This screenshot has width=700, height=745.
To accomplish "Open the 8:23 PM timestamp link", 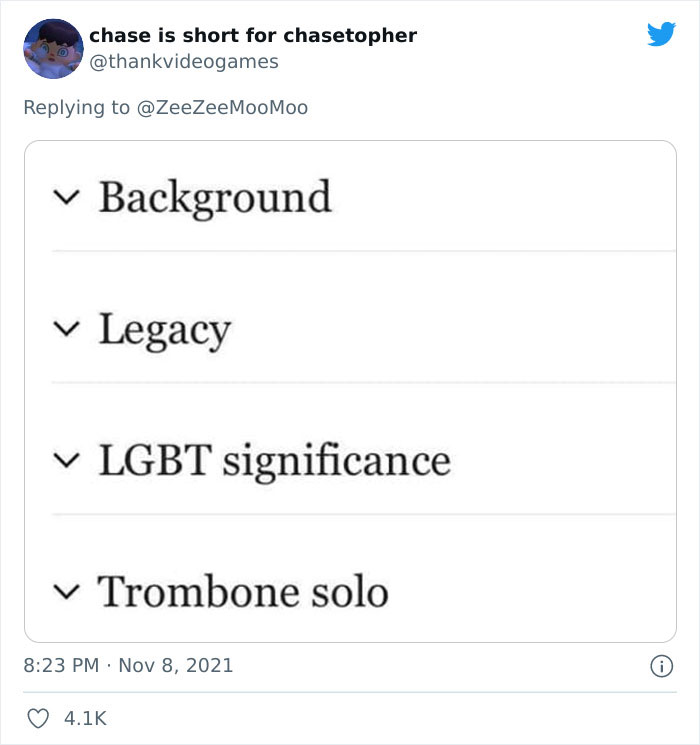I will (x=61, y=665).
